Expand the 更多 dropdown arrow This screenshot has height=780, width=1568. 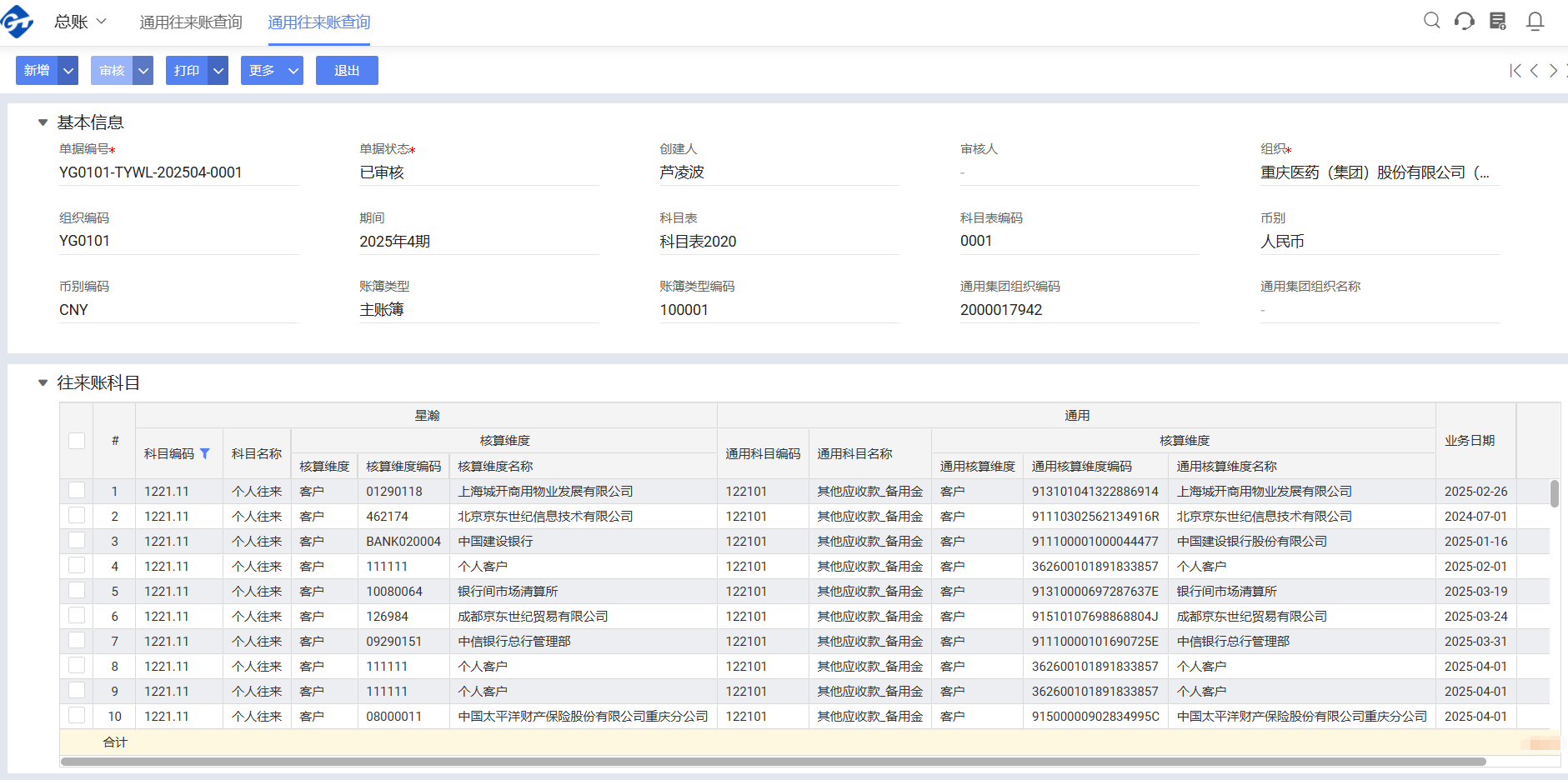point(293,71)
